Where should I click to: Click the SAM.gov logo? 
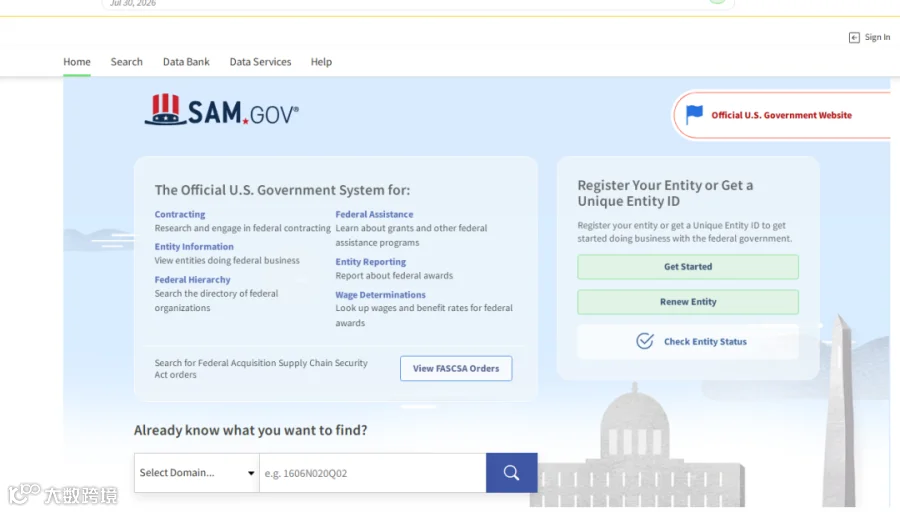pos(222,110)
